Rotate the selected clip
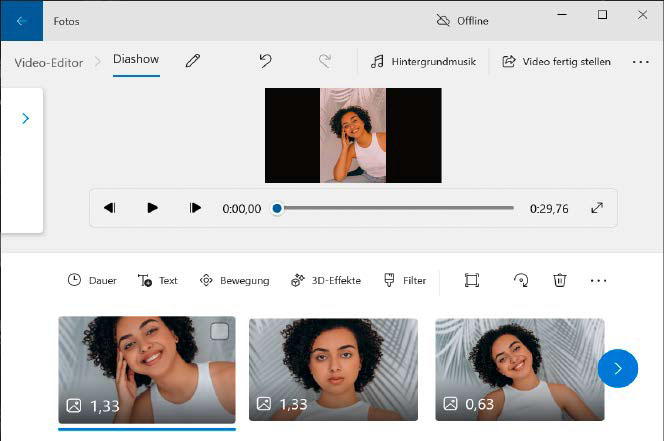664x441 pixels. coord(521,280)
